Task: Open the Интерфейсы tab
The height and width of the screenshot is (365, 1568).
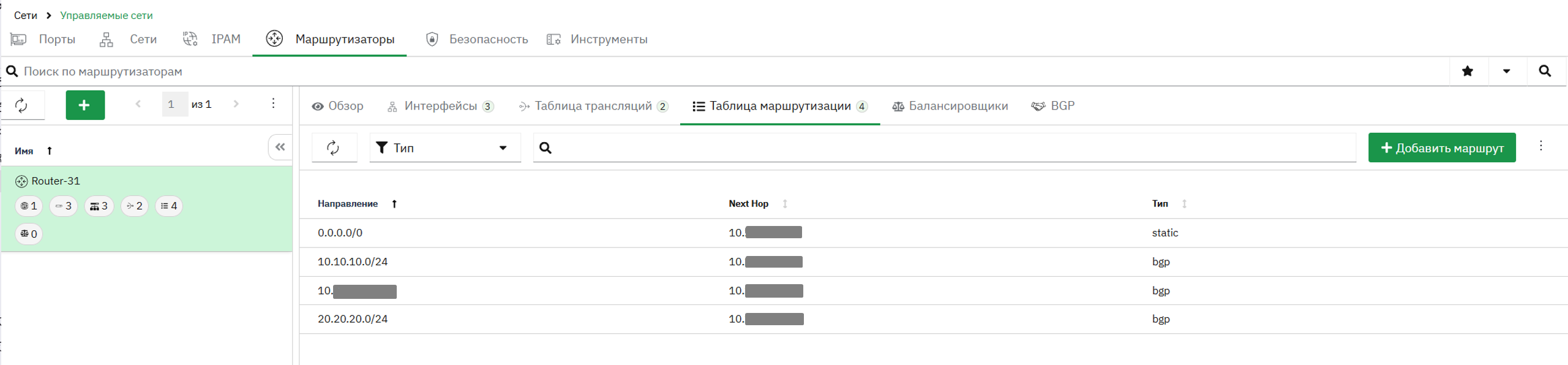Action: coord(441,107)
